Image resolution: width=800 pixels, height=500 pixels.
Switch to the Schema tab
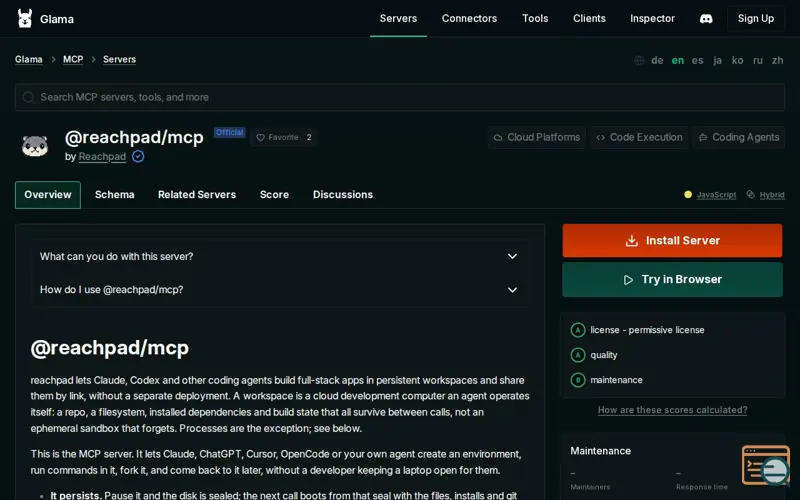[115, 194]
